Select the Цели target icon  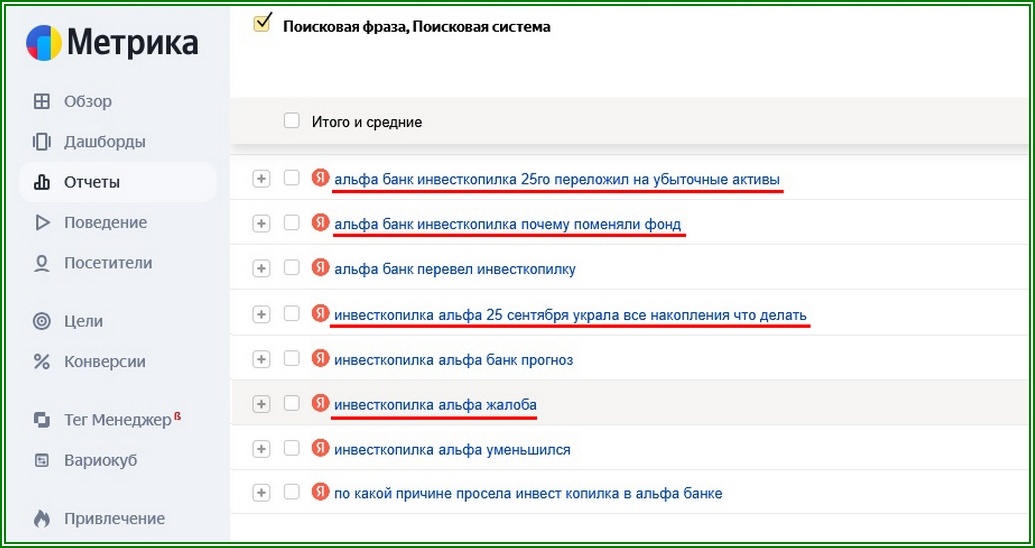42,322
